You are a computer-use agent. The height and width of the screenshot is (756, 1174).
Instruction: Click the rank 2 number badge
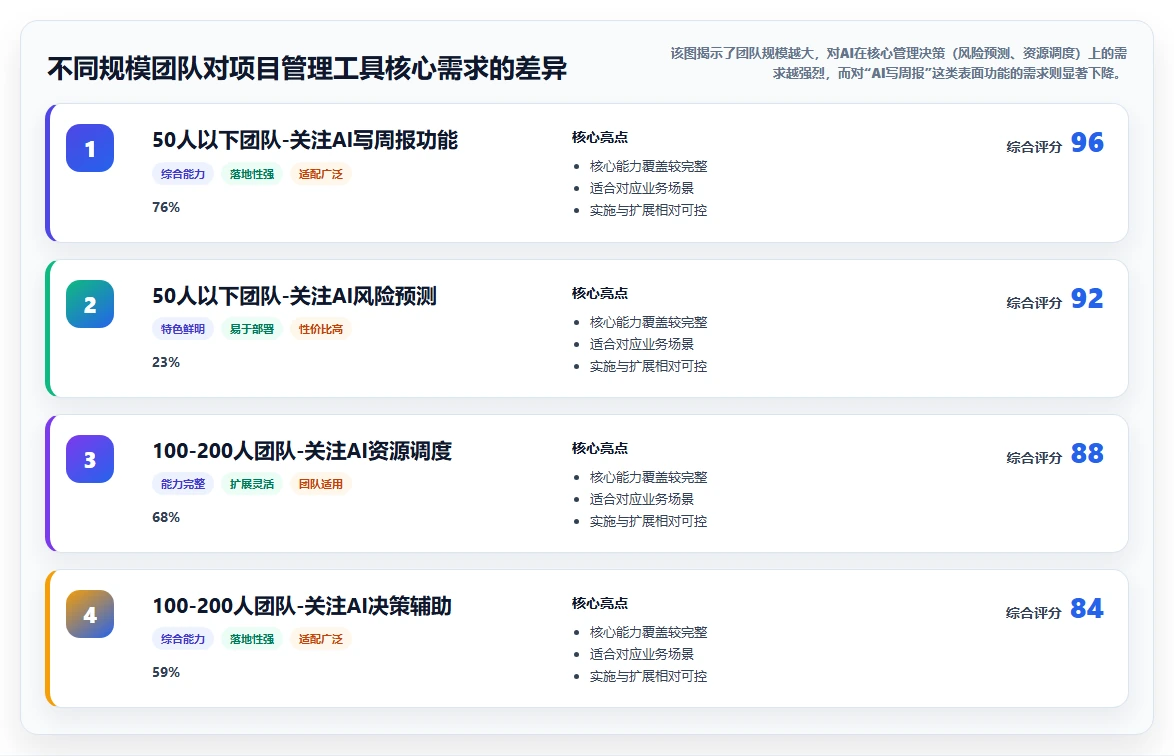click(90, 304)
